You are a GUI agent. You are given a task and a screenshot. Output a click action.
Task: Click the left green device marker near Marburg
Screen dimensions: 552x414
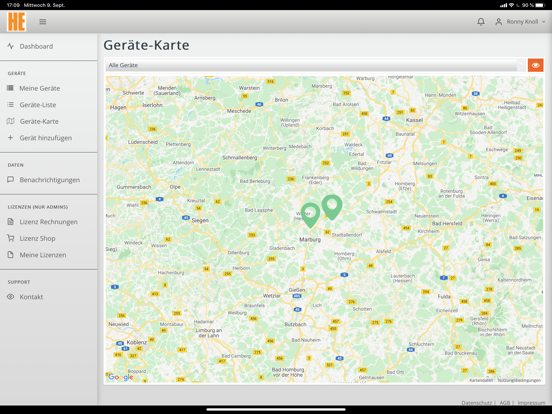tap(310, 215)
